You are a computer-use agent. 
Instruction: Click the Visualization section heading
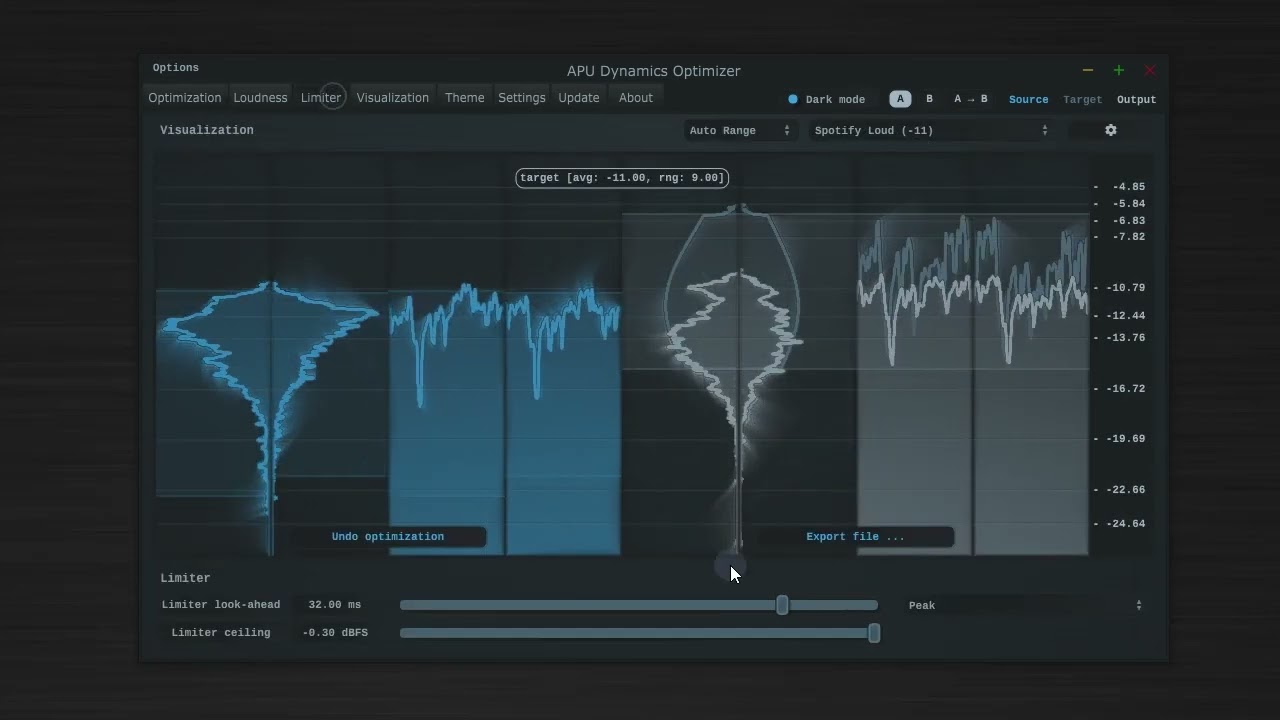click(207, 130)
